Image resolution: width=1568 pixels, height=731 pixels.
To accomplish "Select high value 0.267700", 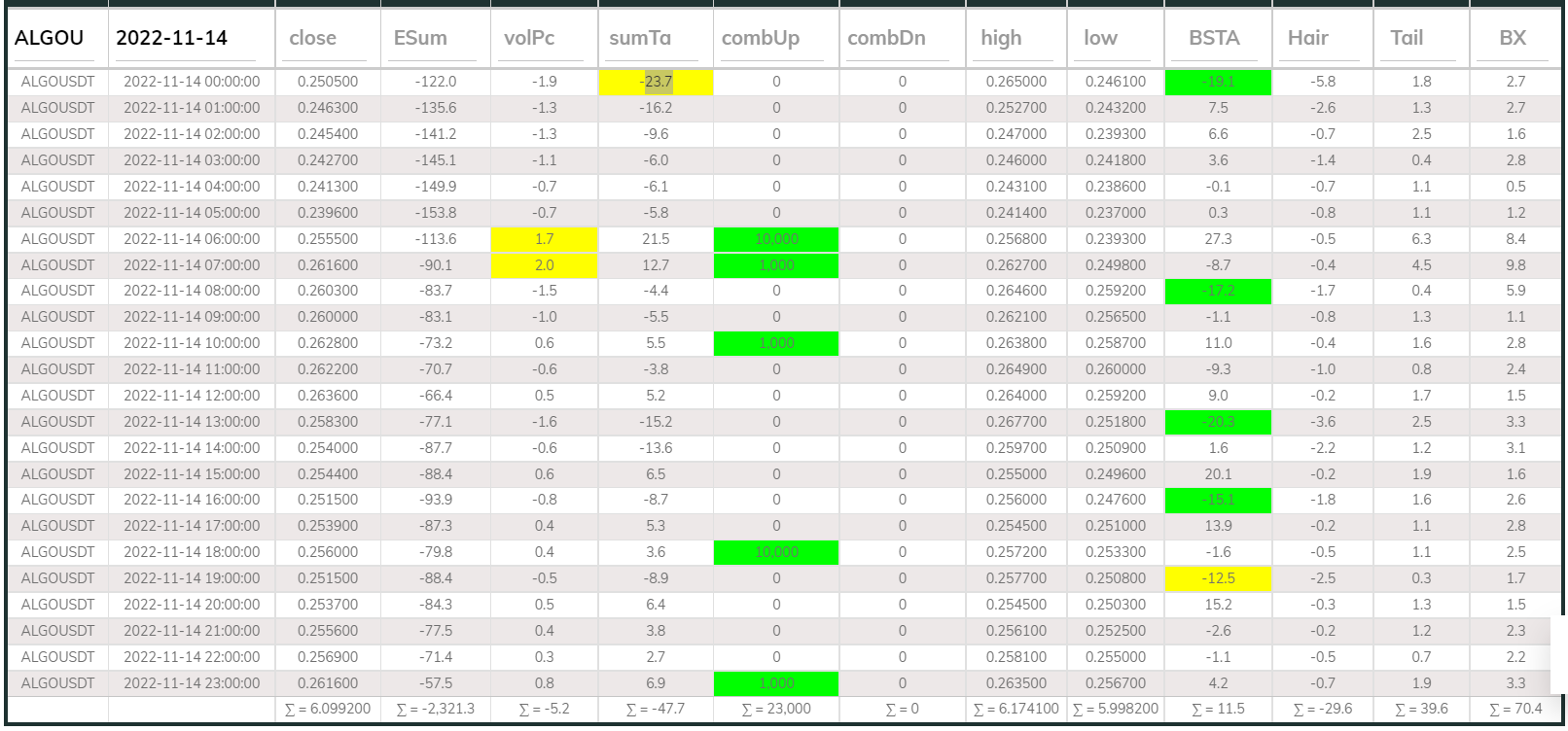I will pos(1016,422).
